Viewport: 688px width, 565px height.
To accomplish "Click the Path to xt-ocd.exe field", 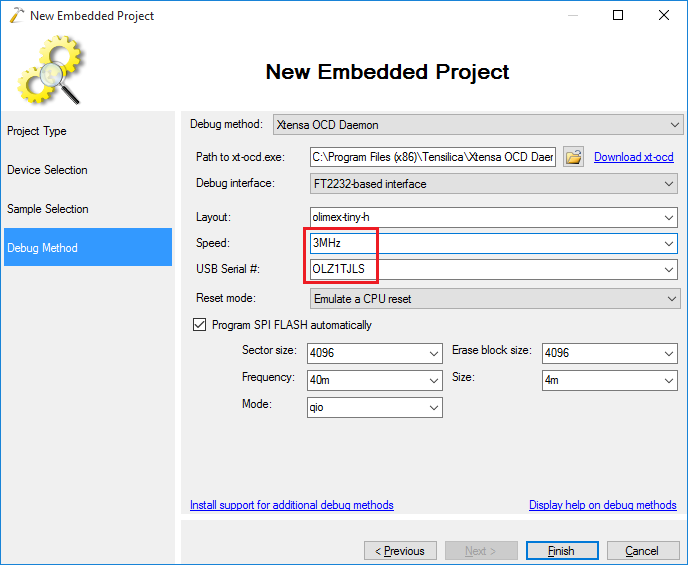I will [433, 157].
